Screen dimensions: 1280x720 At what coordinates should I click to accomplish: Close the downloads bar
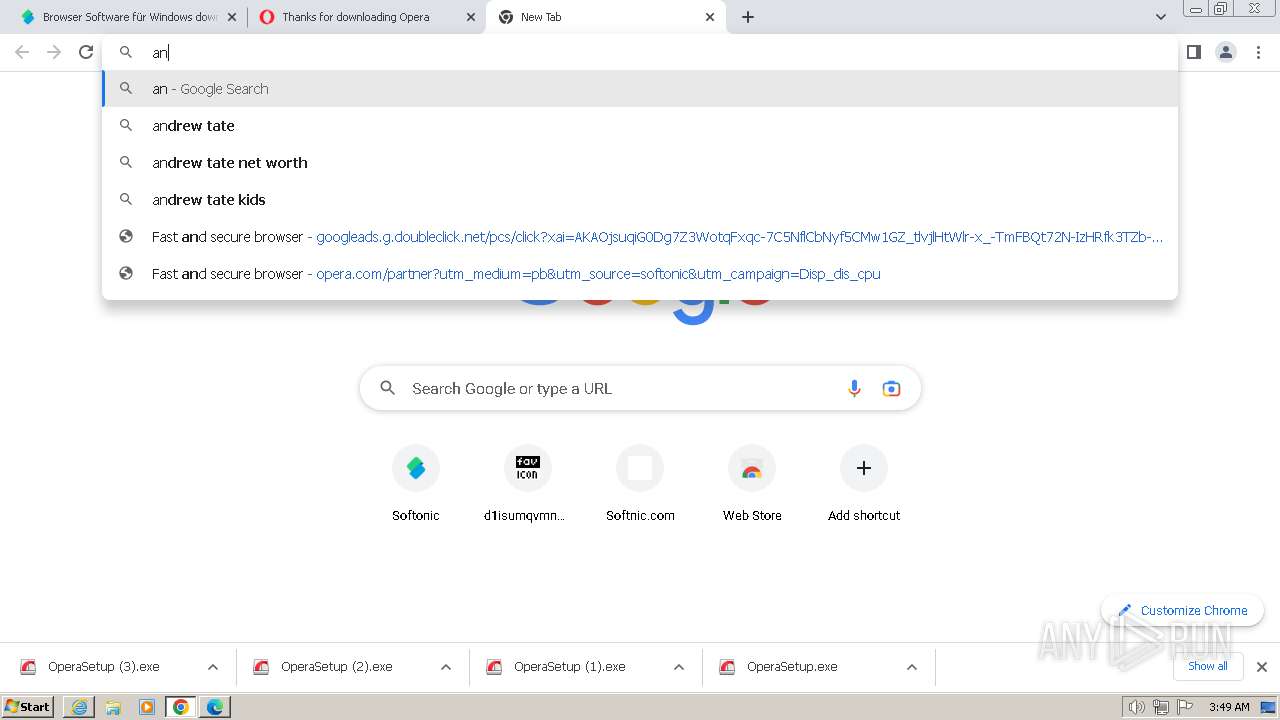coord(1262,667)
